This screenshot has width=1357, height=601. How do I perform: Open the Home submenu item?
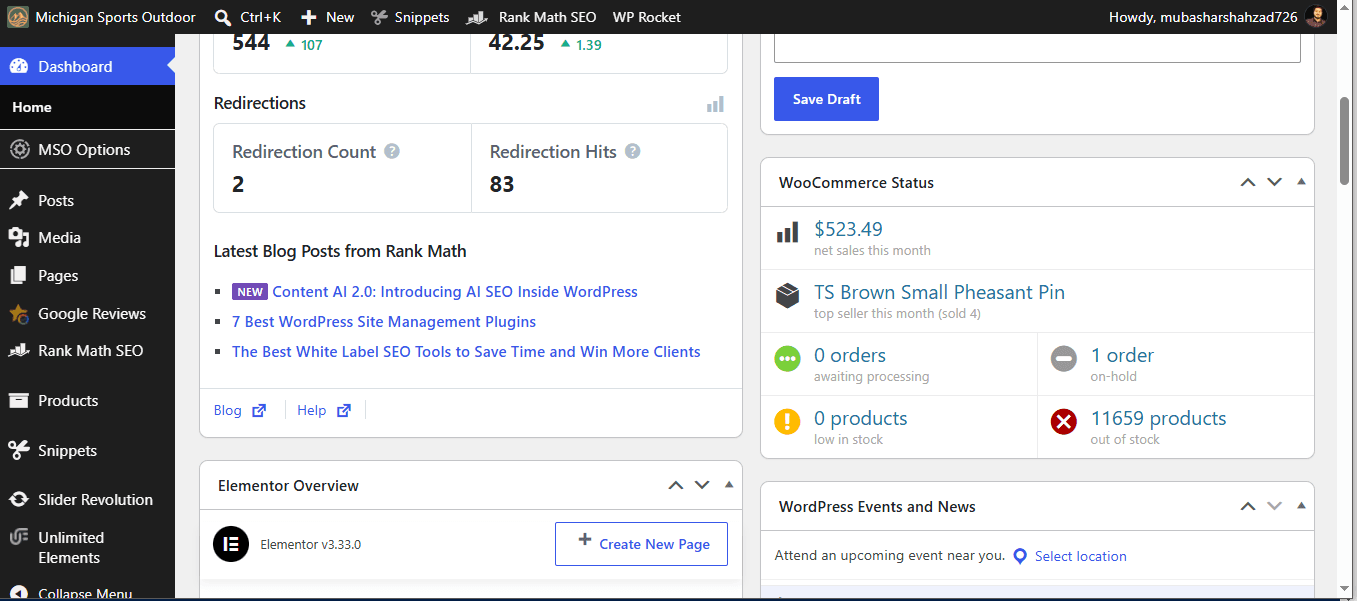(x=87, y=107)
